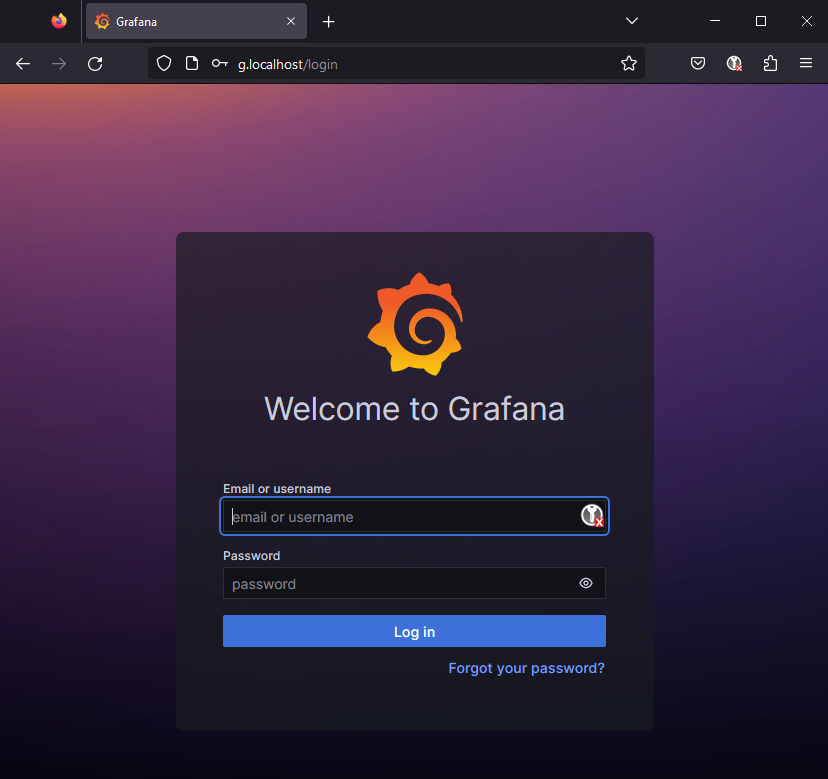Open the extensions puzzle icon
Viewport: 828px width, 779px height.
[x=770, y=64]
